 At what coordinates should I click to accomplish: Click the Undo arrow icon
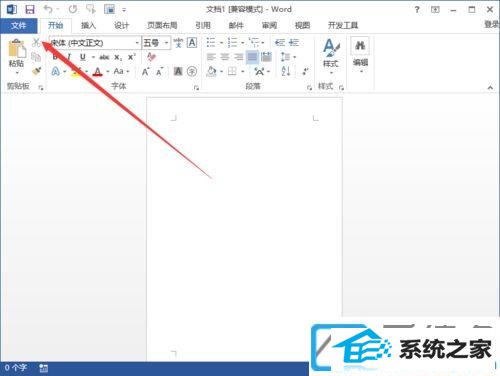point(48,9)
